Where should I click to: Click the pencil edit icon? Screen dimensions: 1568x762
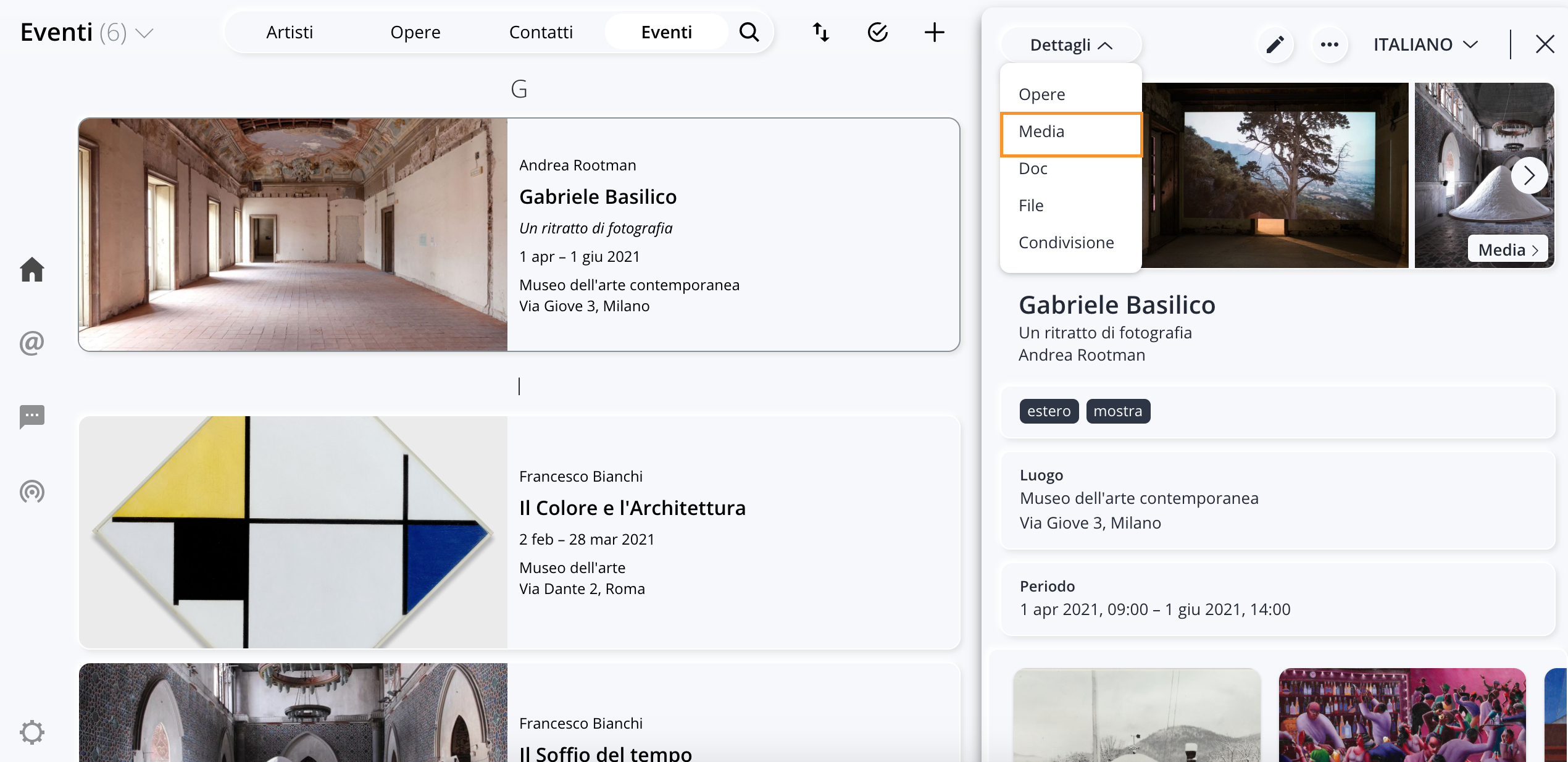(1275, 44)
